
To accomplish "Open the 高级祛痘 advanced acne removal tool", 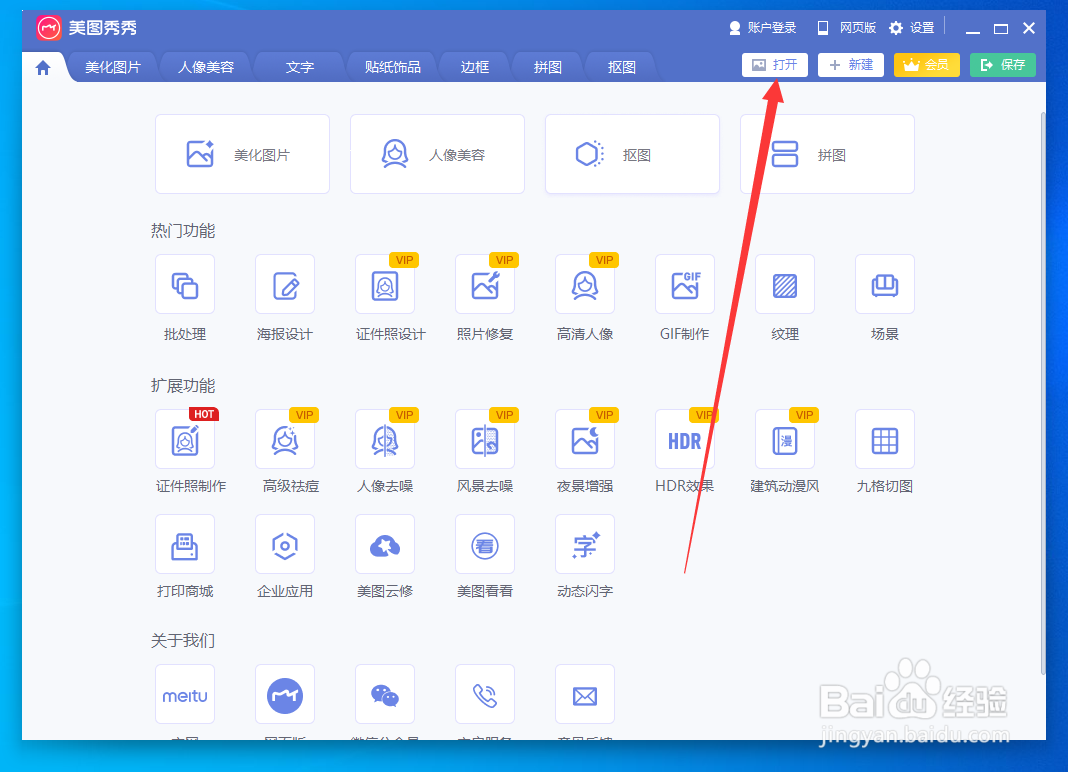I will point(285,439).
